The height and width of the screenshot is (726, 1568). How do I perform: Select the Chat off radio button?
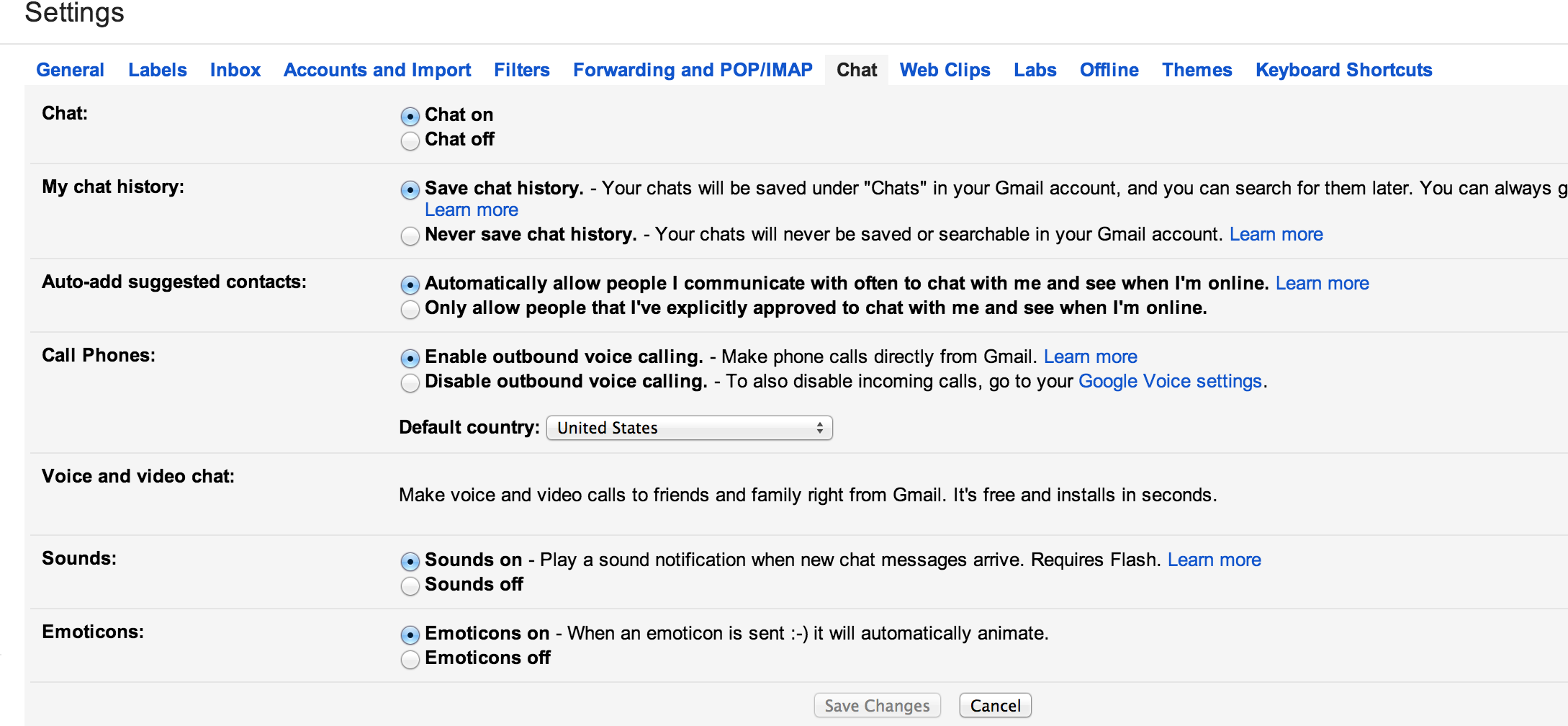pos(410,141)
